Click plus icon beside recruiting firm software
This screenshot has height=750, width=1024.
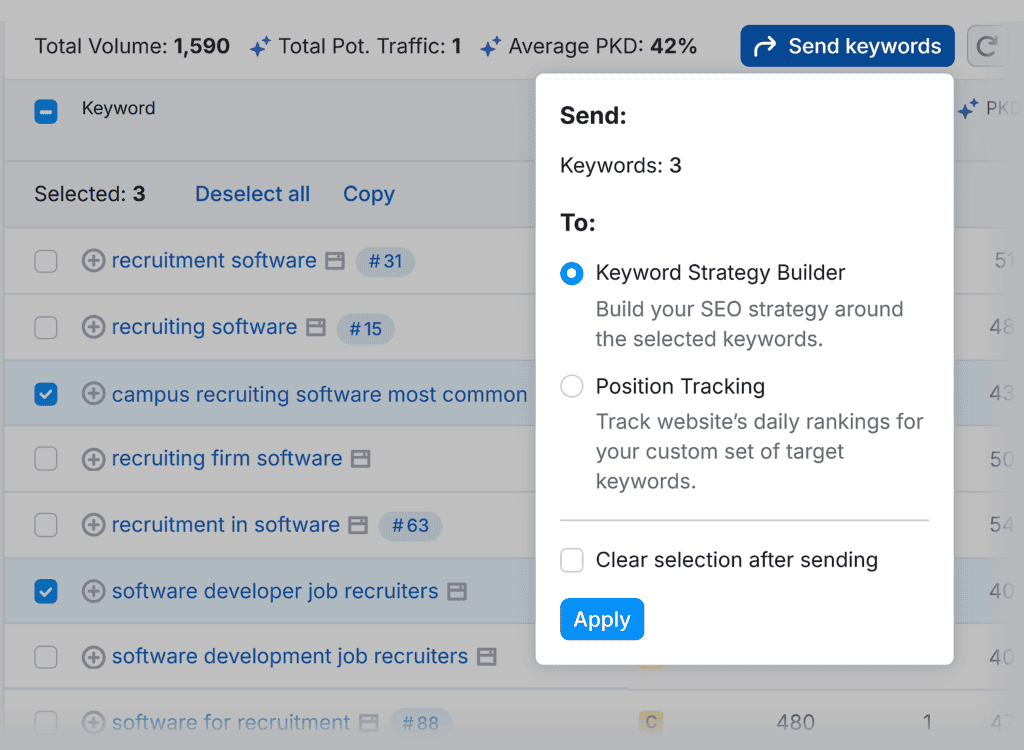(93, 459)
